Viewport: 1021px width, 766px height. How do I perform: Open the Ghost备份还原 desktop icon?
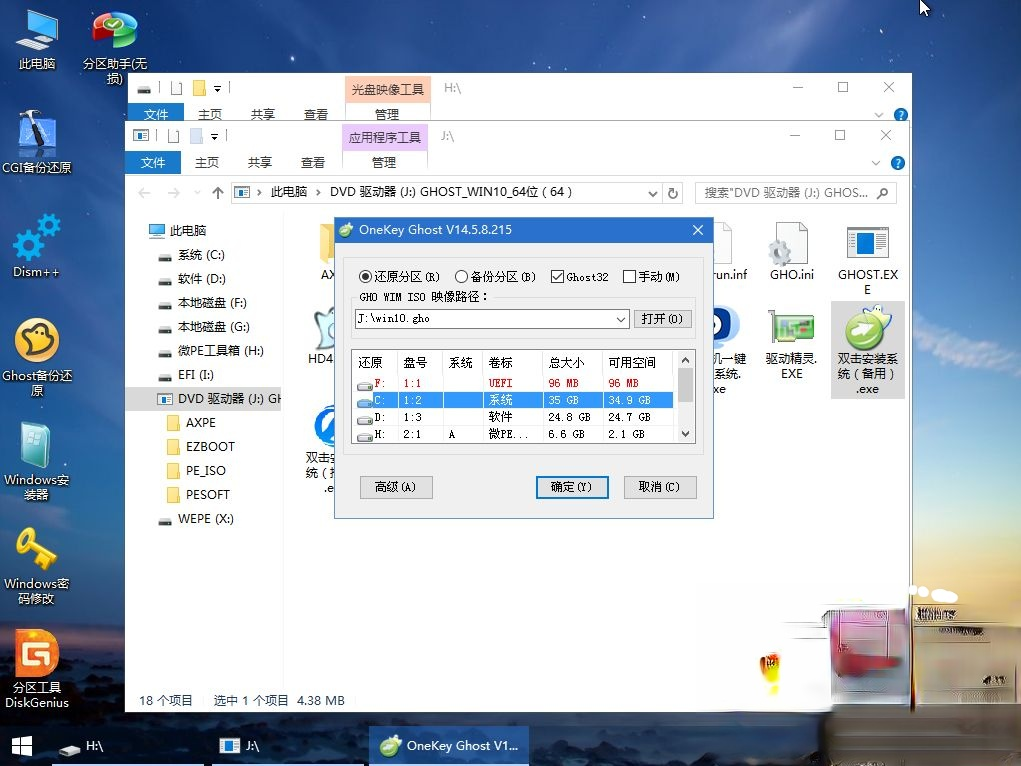tap(36, 357)
